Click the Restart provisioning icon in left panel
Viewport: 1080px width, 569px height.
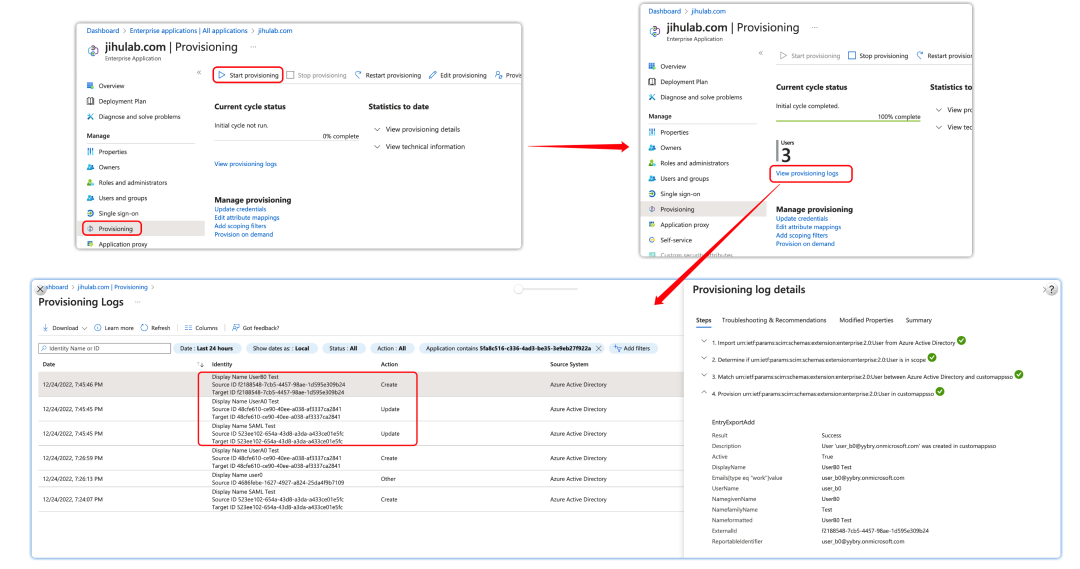358,75
